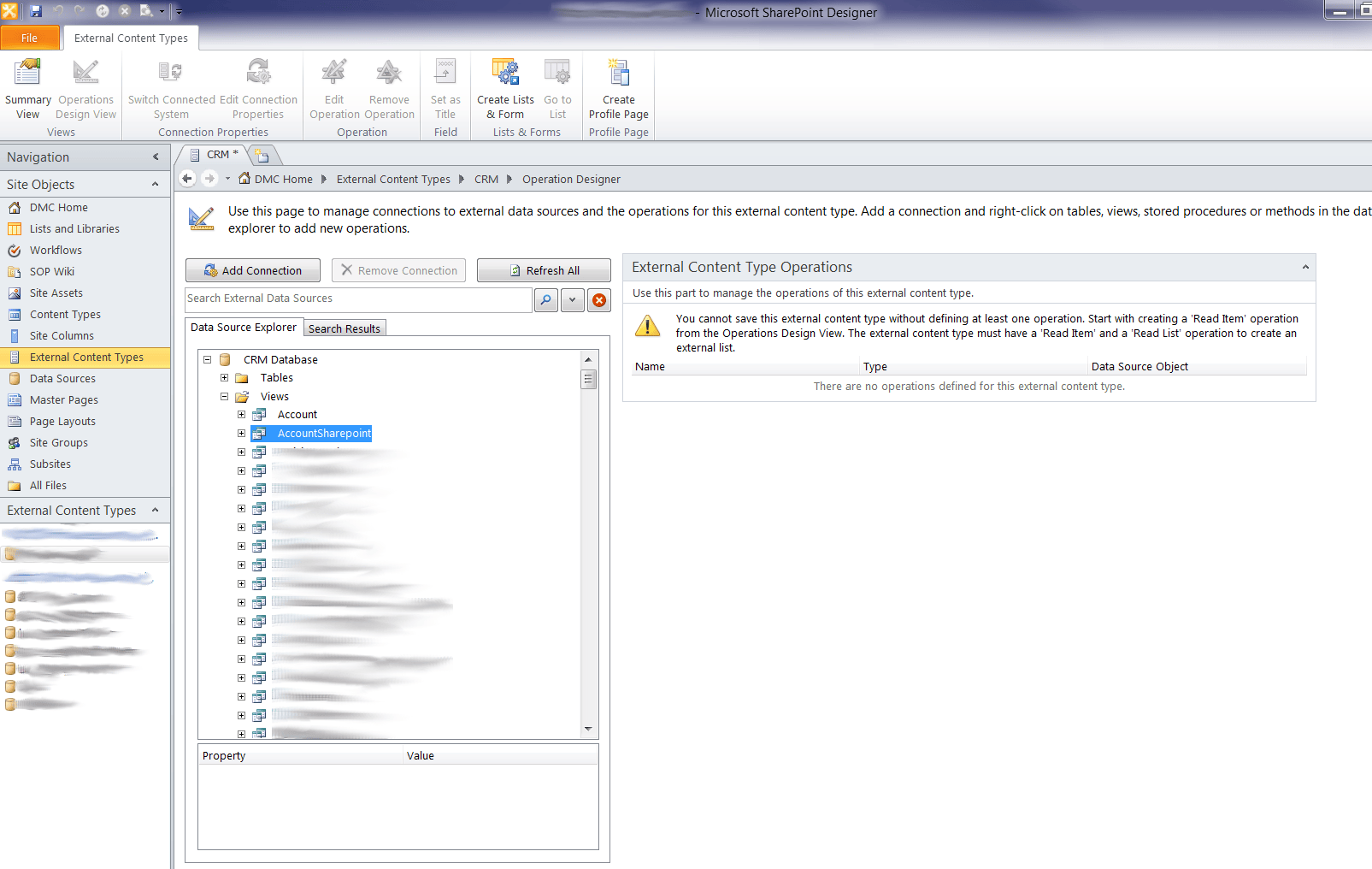
Task: Select Account view in tree
Action: point(297,415)
